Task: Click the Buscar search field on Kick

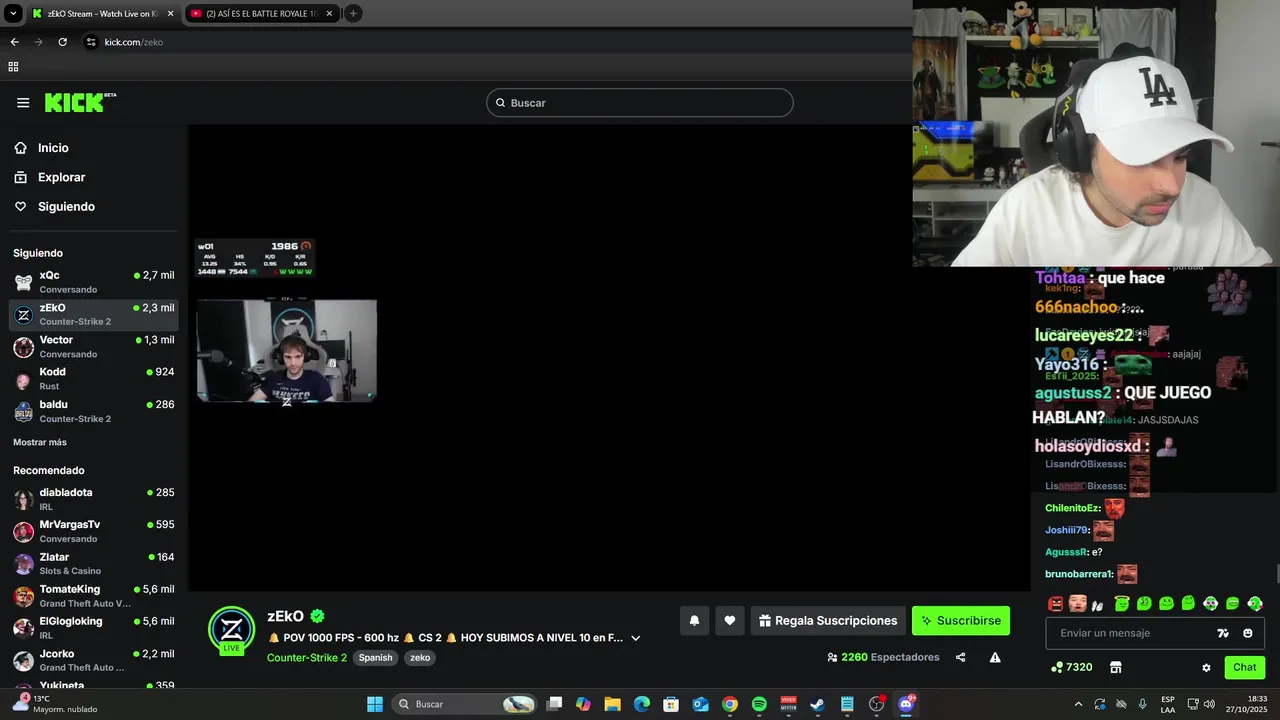Action: (639, 103)
